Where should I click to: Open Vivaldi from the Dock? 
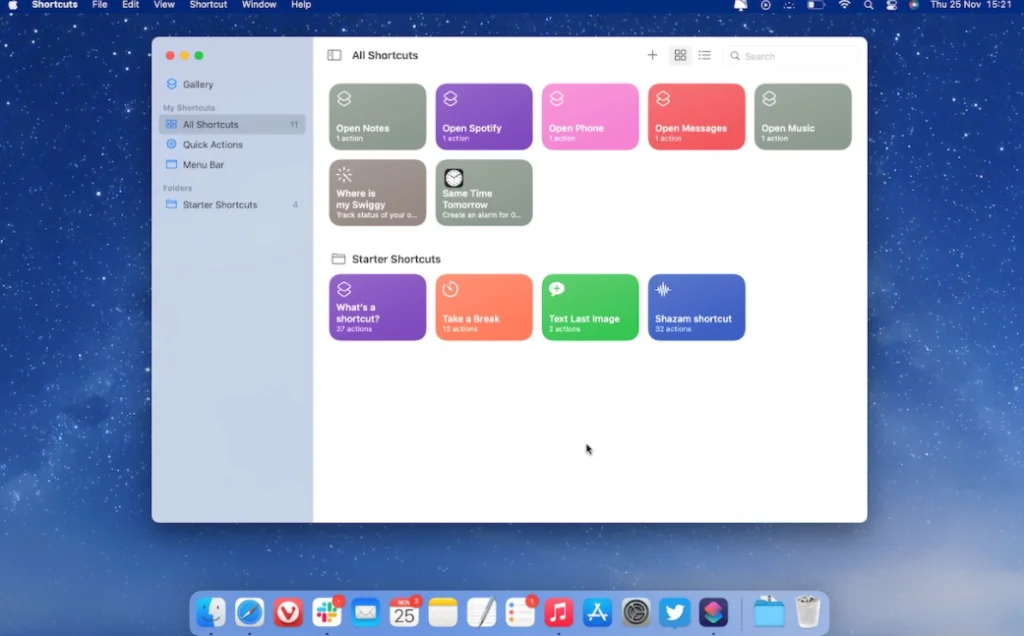[x=288, y=612]
